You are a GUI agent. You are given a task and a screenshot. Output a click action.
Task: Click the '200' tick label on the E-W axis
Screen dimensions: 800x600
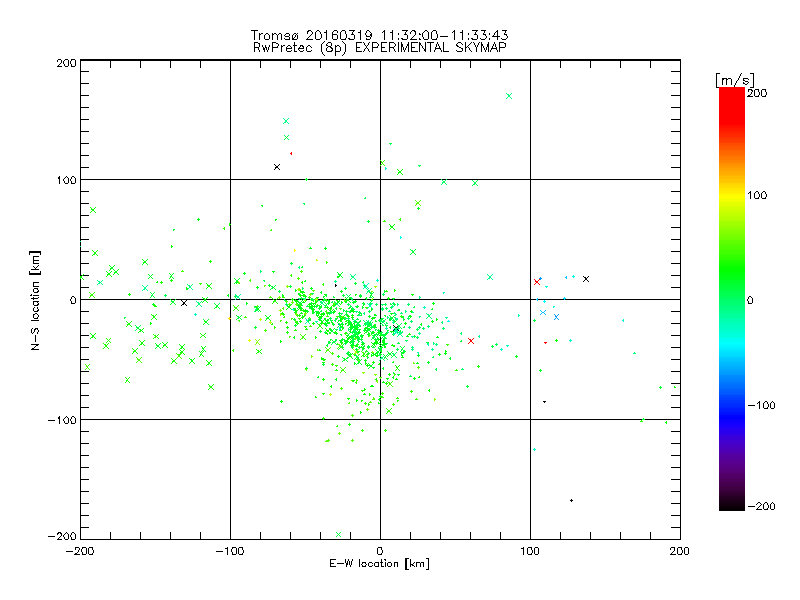pyautogui.click(x=680, y=551)
